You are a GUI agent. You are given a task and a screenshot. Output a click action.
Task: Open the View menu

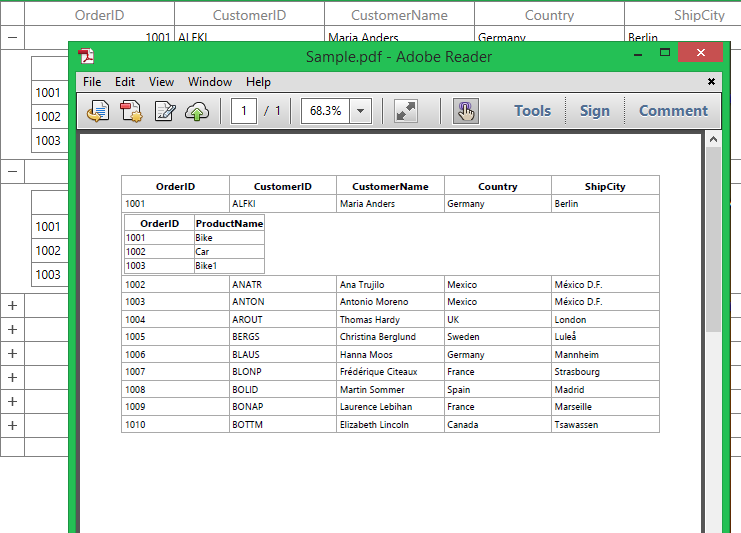161,82
